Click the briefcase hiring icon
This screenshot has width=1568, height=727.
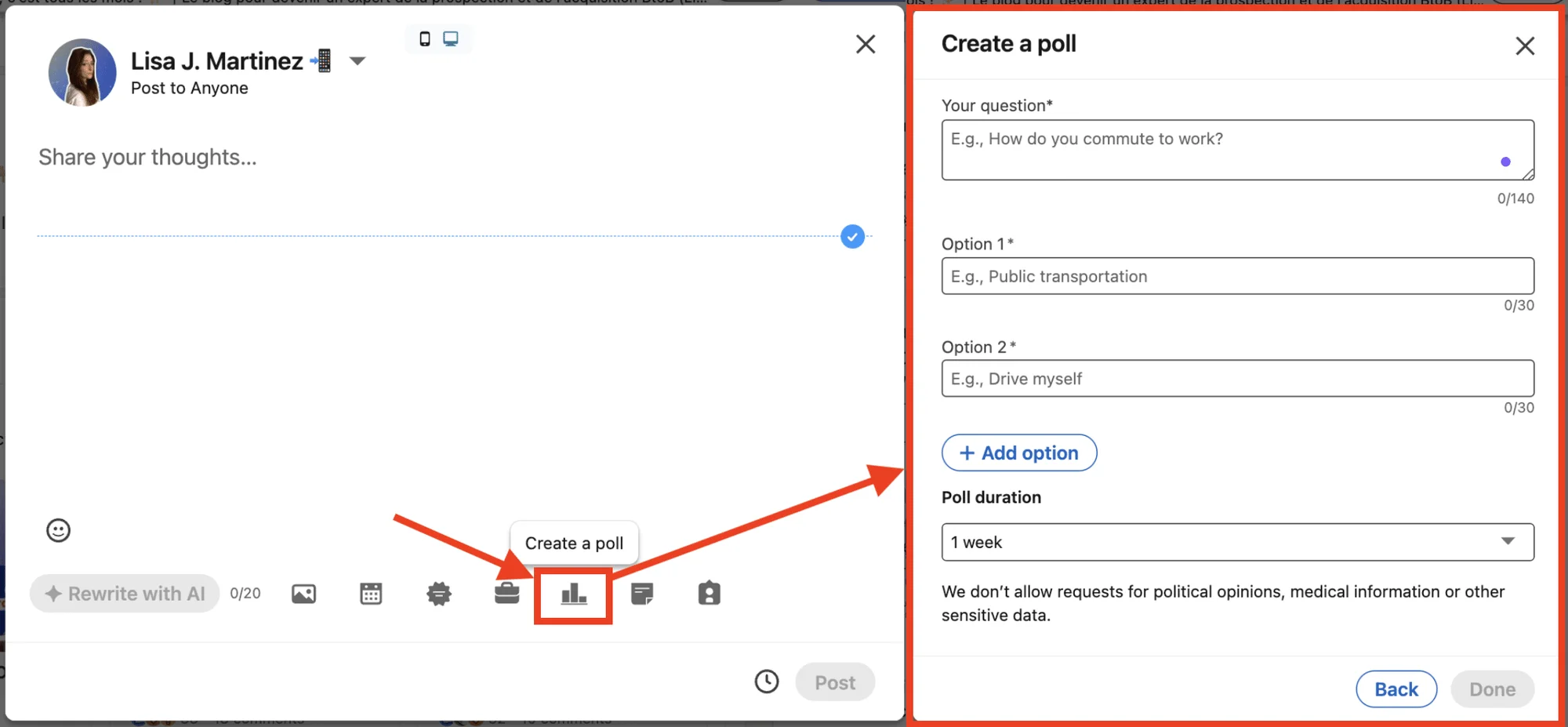pyautogui.click(x=507, y=594)
